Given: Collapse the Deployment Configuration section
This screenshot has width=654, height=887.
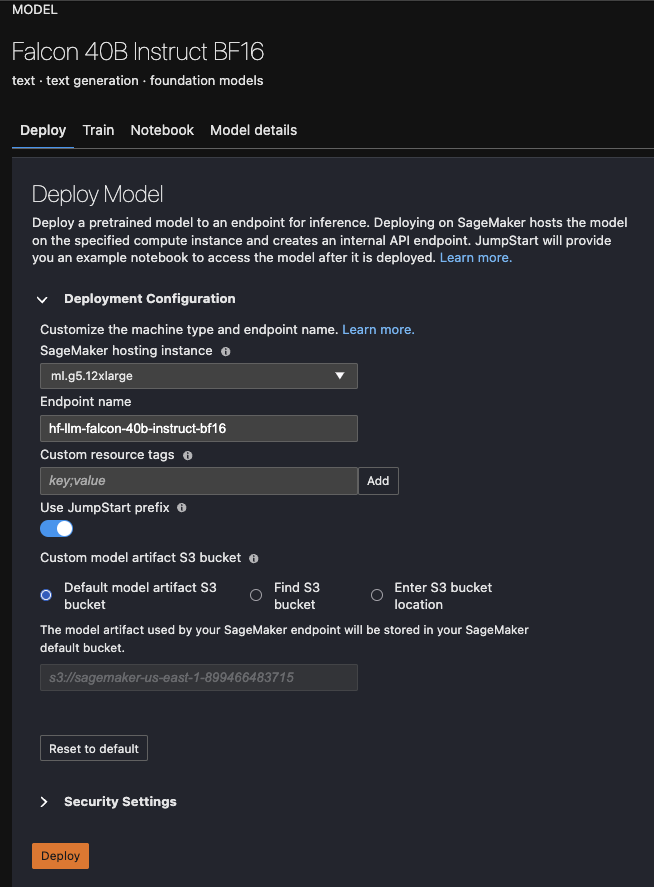Looking at the screenshot, I should point(42,299).
